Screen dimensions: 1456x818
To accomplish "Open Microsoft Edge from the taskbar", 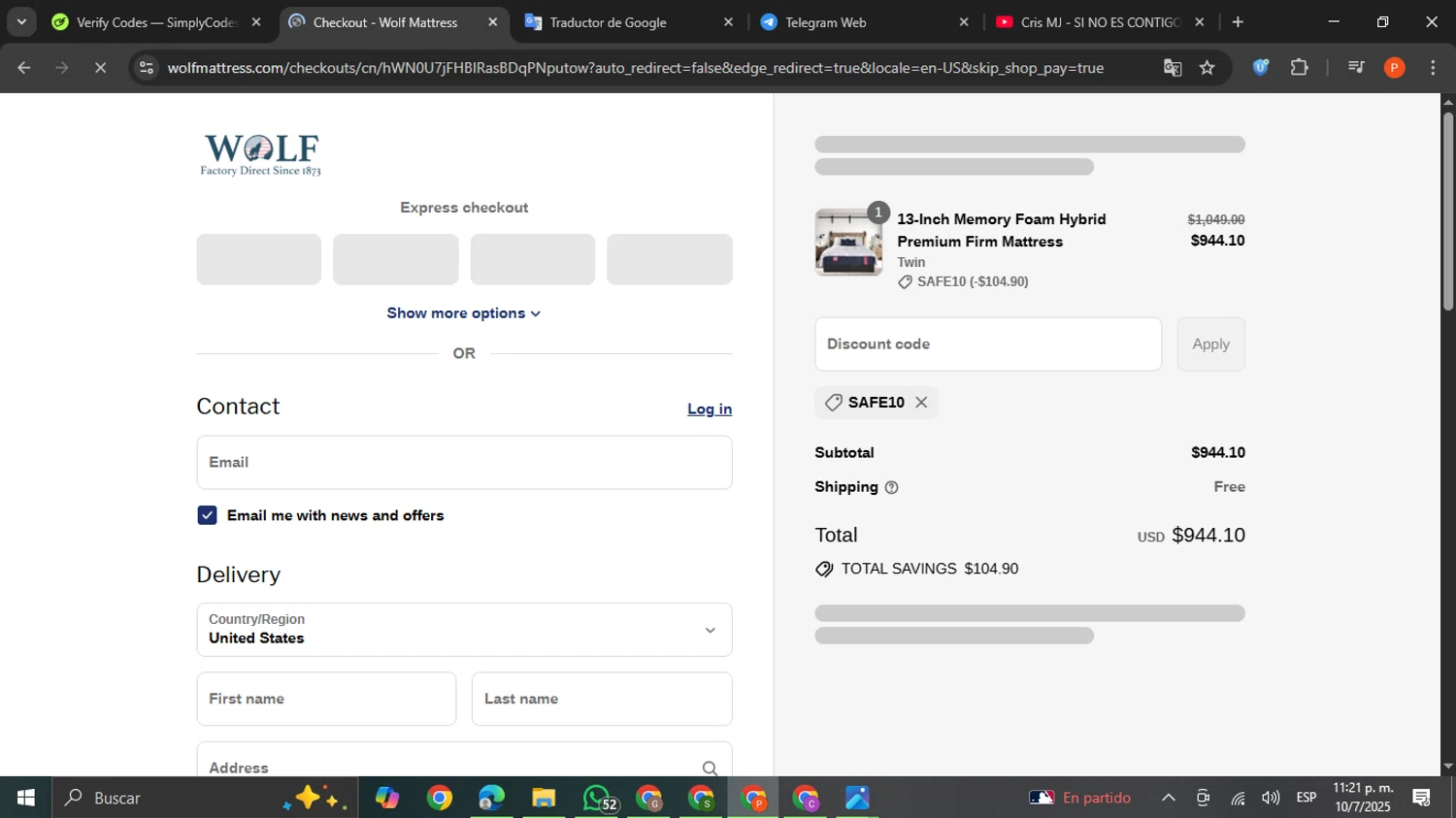I will 491,798.
